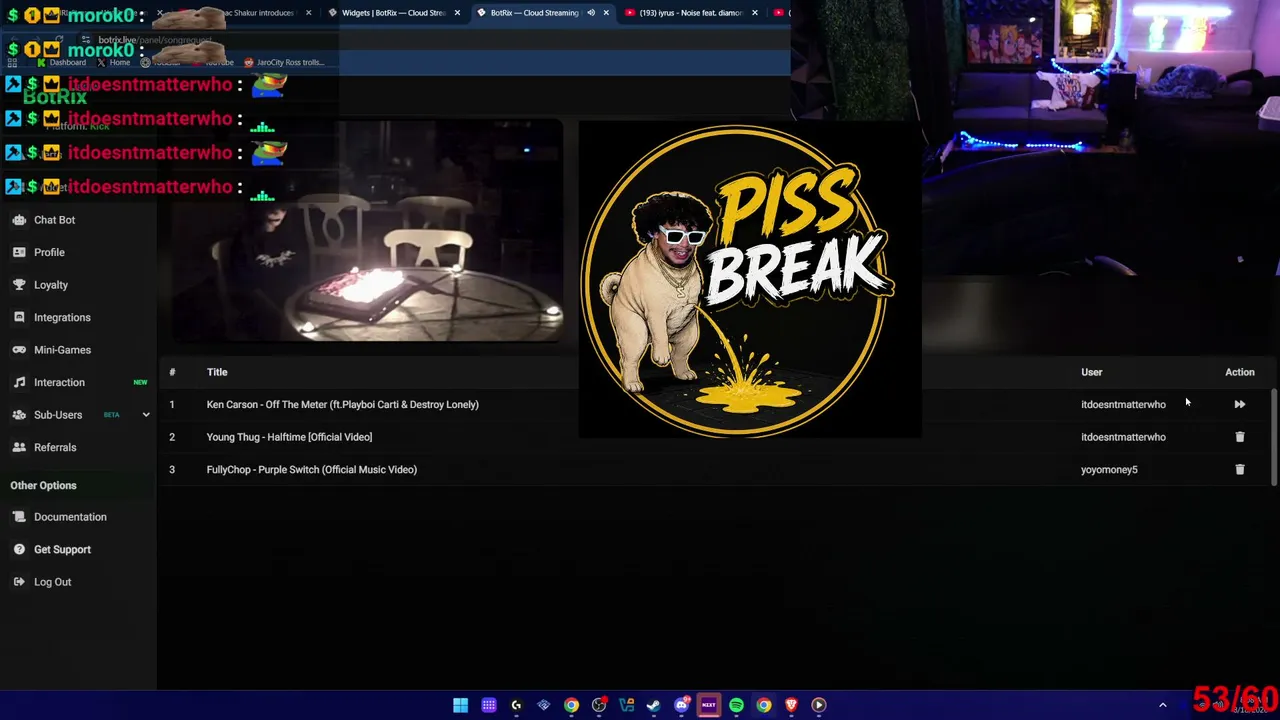Open the Chat Bot robot icon in sidebar
The width and height of the screenshot is (1280, 720).
[19, 220]
